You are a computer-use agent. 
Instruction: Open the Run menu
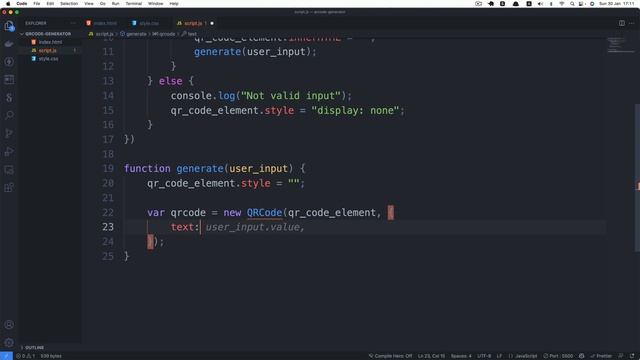116,4
